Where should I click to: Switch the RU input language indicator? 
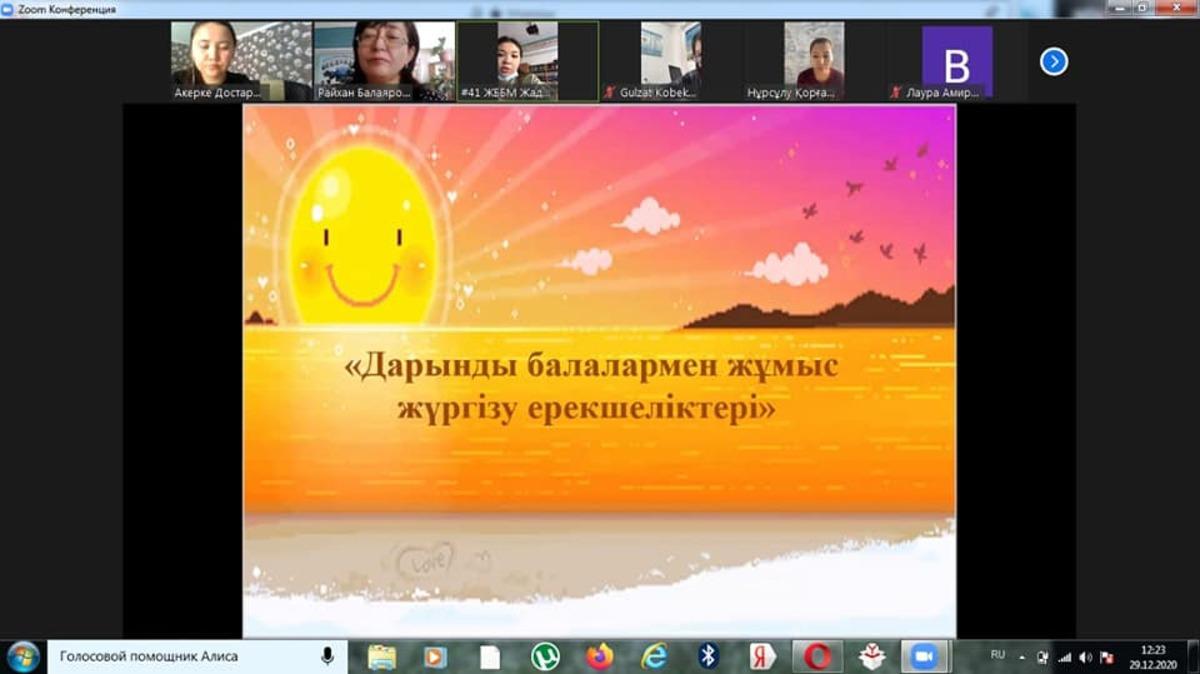click(997, 655)
